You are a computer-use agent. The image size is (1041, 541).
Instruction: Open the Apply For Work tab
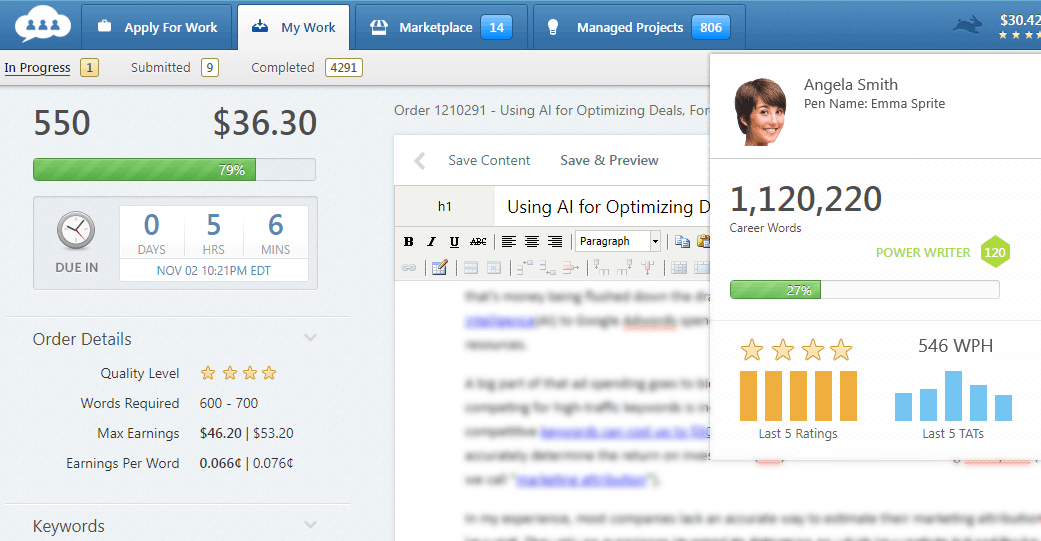click(x=156, y=27)
